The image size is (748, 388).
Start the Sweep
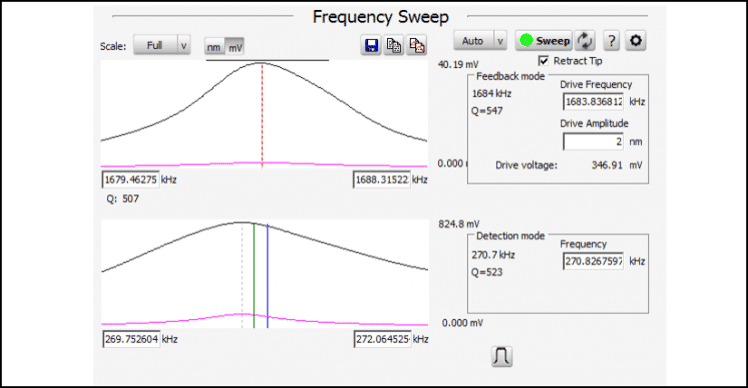pyautogui.click(x=544, y=41)
